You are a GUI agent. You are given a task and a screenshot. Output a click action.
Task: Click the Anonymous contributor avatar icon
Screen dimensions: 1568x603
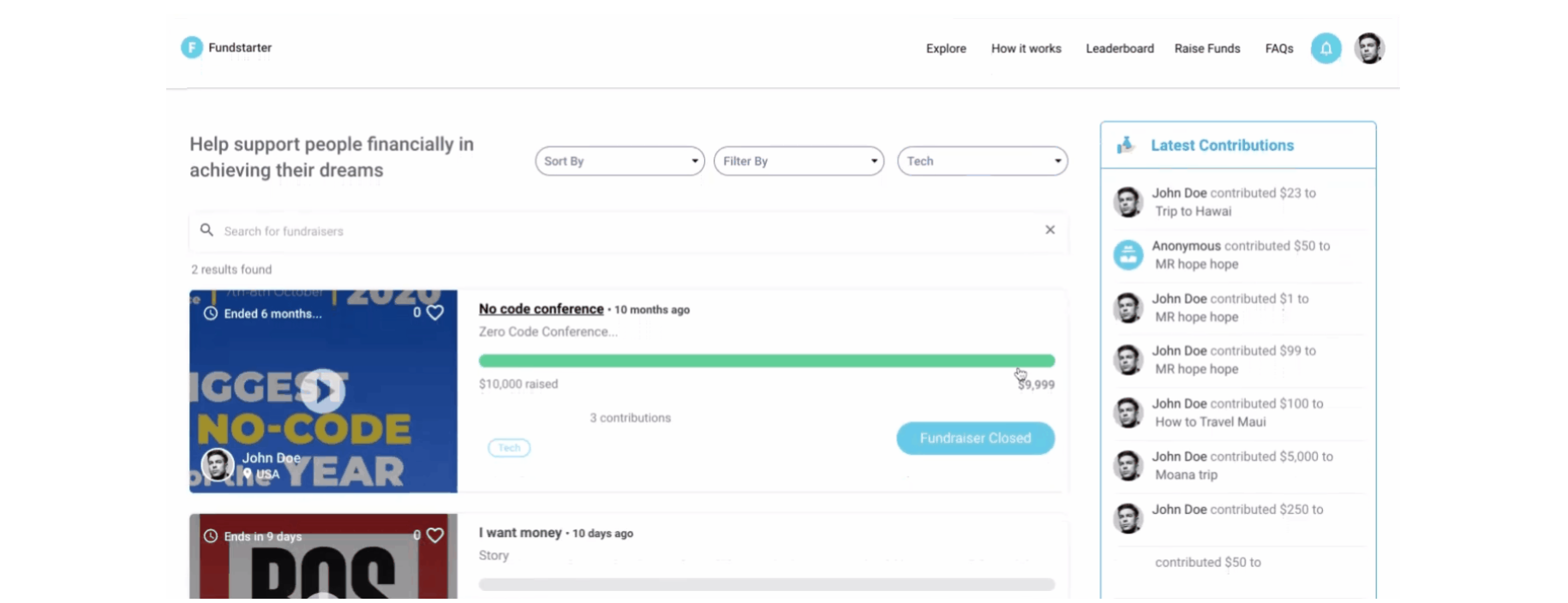(1128, 254)
